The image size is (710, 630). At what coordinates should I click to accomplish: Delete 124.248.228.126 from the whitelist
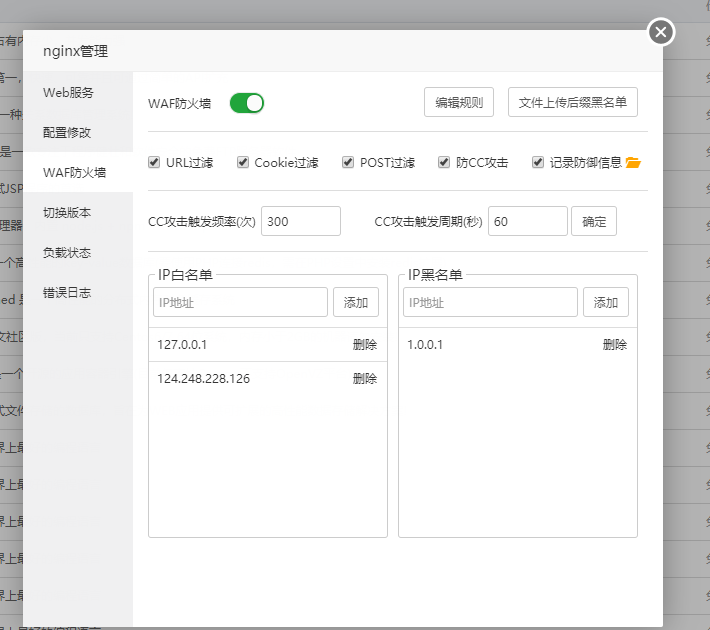coord(365,378)
